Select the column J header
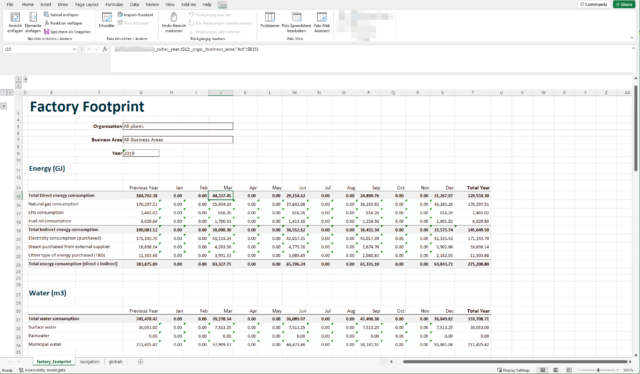The height and width of the screenshot is (374, 640). click(221, 93)
